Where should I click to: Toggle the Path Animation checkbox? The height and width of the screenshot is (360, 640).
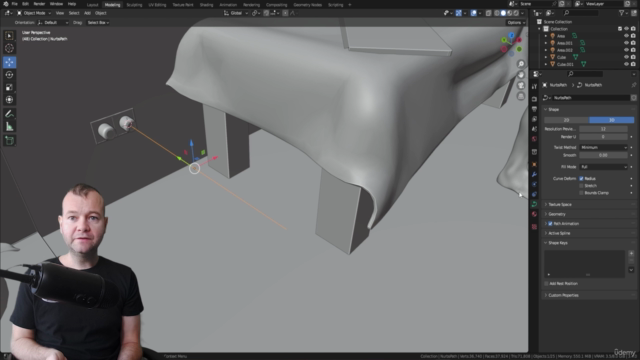coord(550,224)
